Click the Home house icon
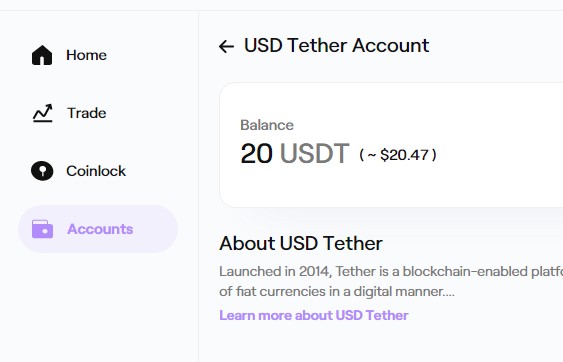Viewport: 563px width, 362px height. [42, 55]
